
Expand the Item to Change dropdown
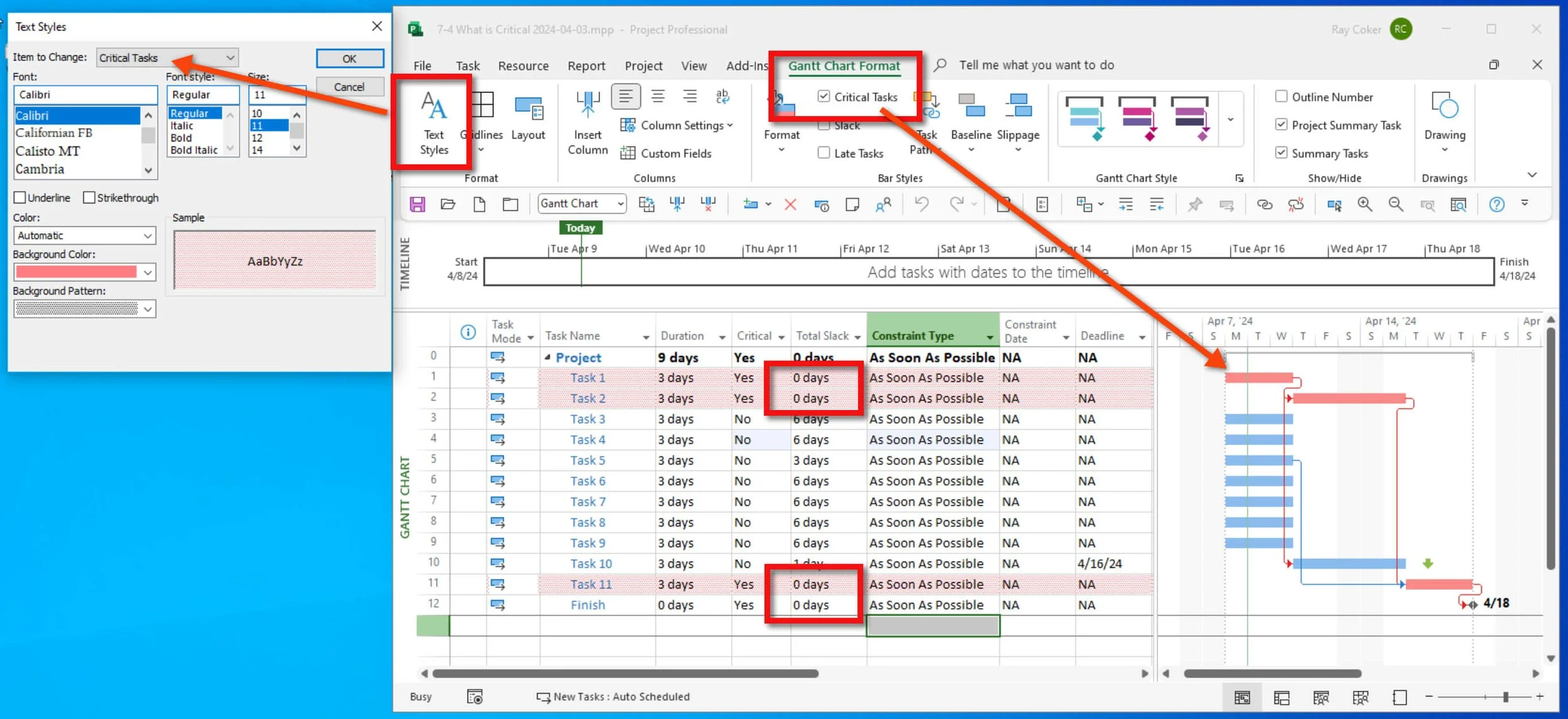[230, 58]
